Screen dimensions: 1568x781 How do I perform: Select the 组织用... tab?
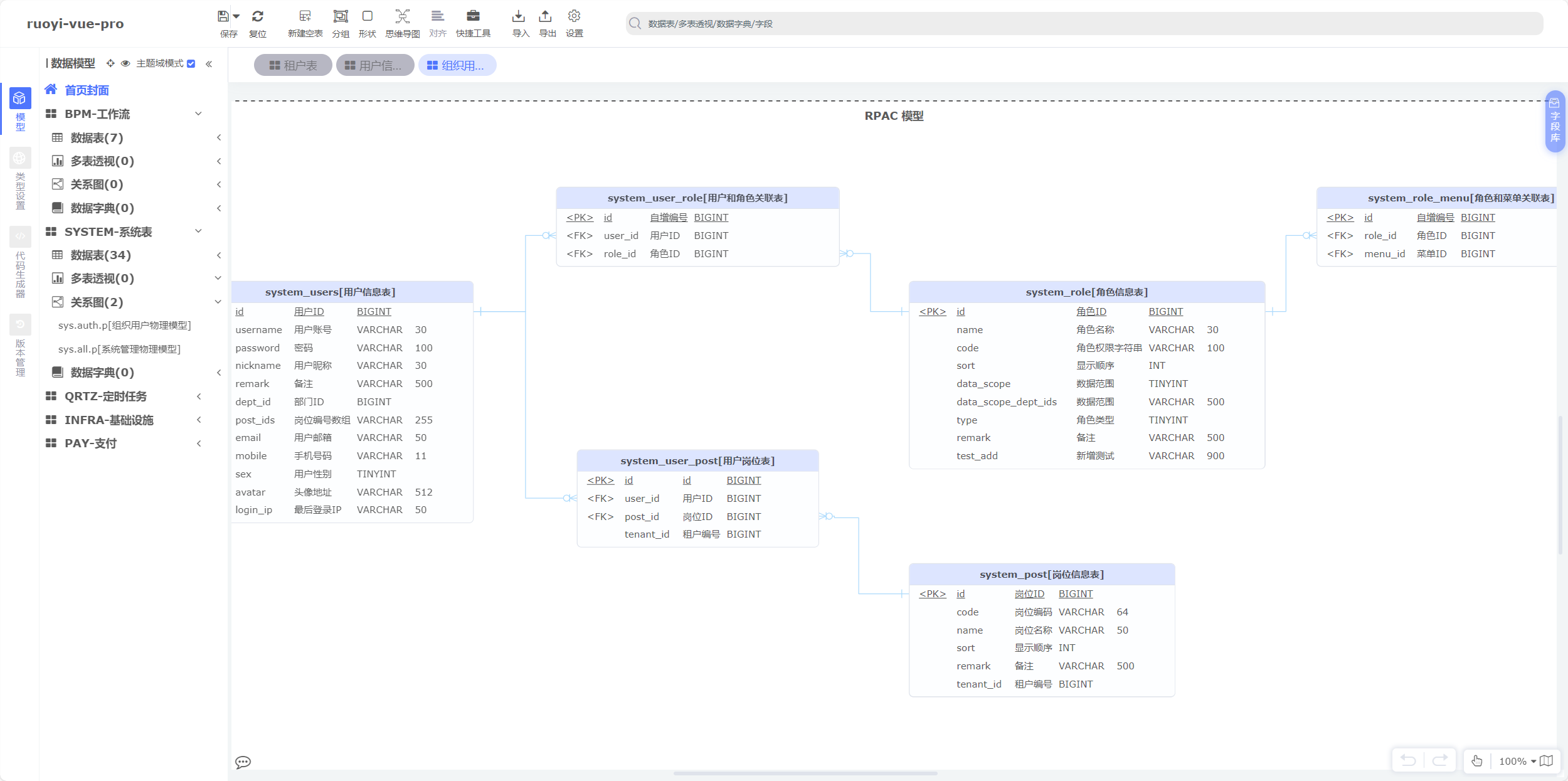coord(457,65)
